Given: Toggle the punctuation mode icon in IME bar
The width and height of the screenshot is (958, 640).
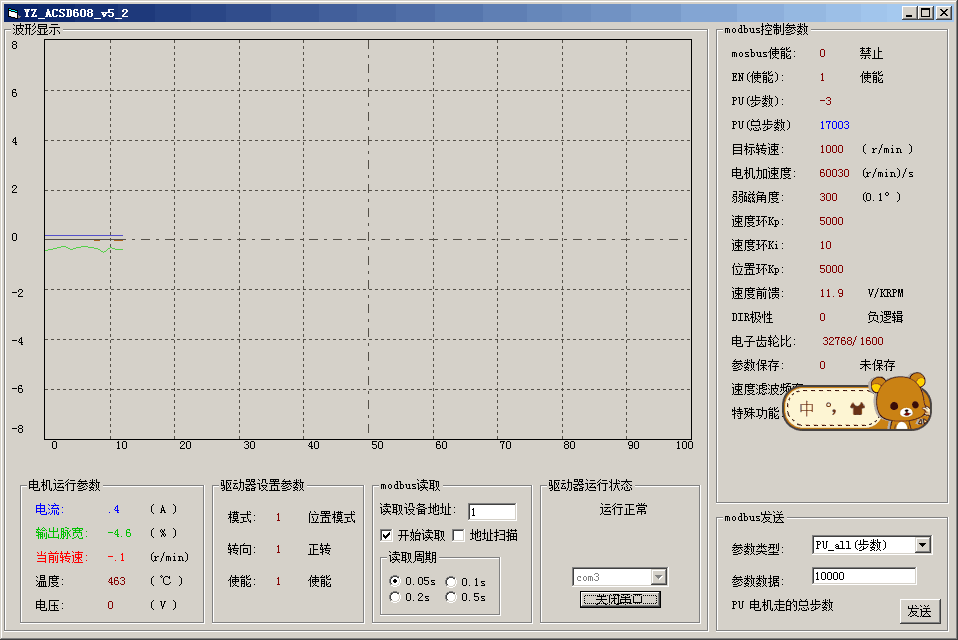Looking at the screenshot, I should [831, 408].
